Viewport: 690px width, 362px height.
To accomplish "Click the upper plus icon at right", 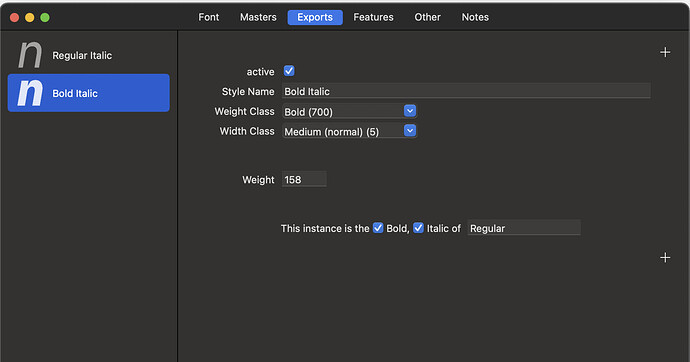I will coord(665,52).
